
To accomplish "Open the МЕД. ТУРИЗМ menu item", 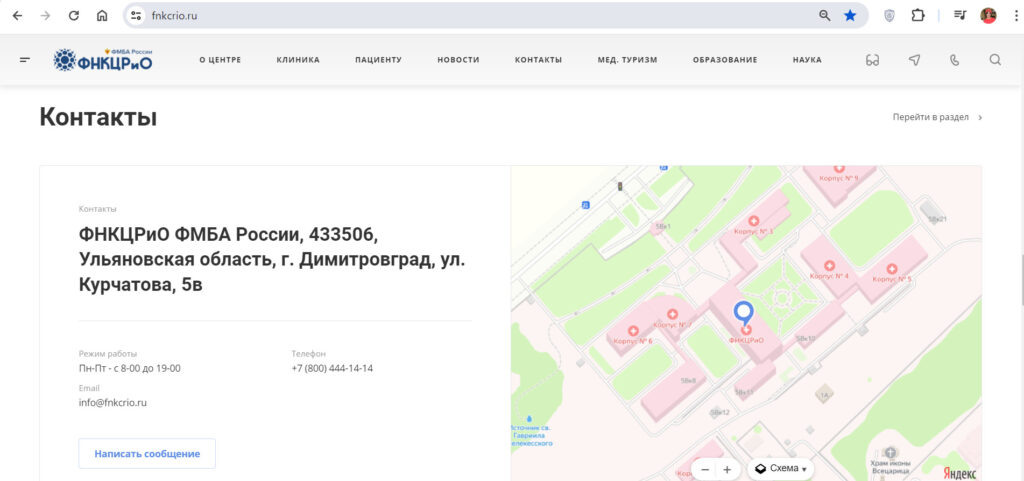I will 627,60.
